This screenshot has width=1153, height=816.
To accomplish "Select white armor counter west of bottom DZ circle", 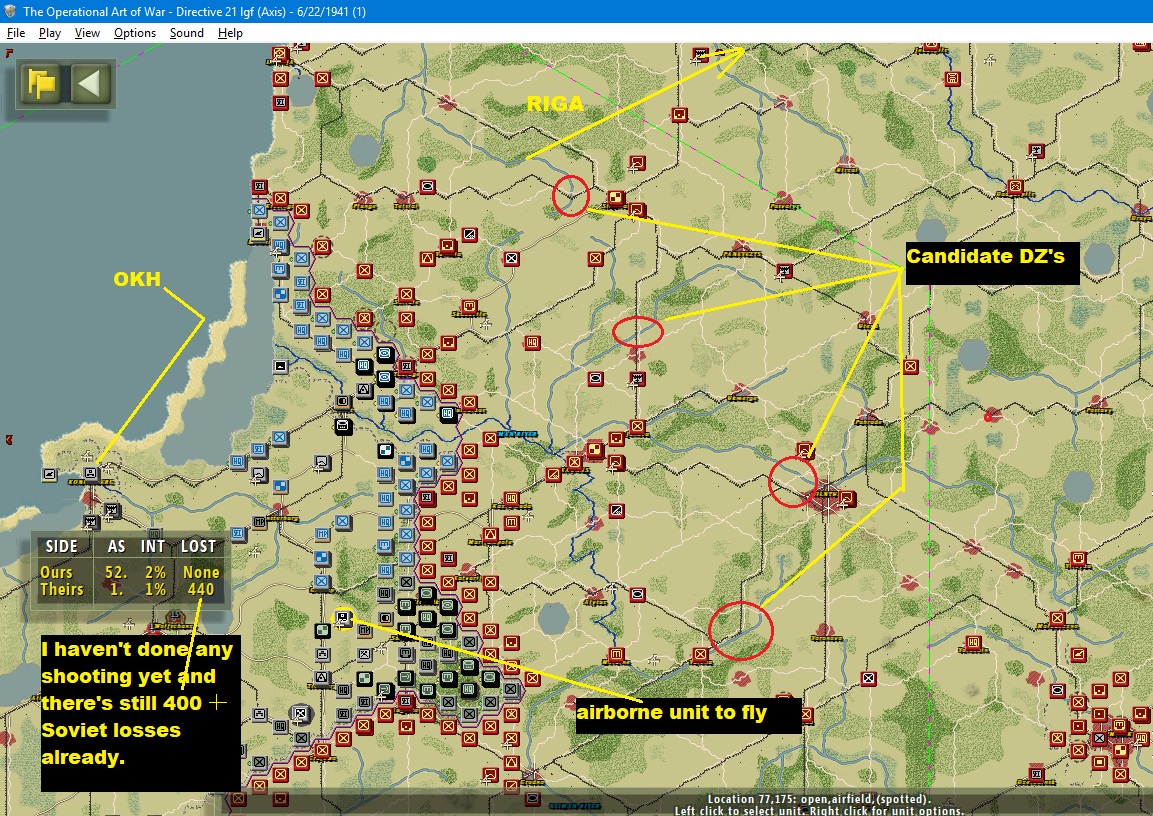I will [x=638, y=593].
